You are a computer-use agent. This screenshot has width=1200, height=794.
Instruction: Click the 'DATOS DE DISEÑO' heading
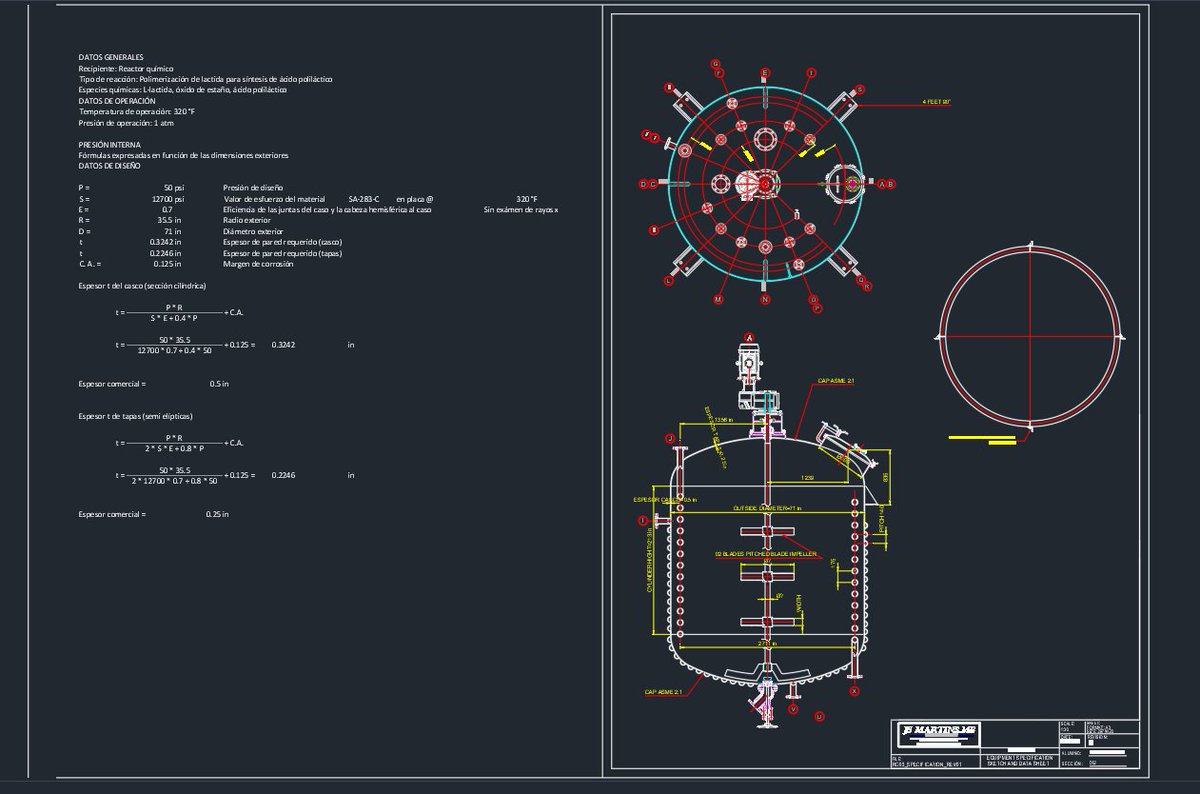tap(109, 166)
